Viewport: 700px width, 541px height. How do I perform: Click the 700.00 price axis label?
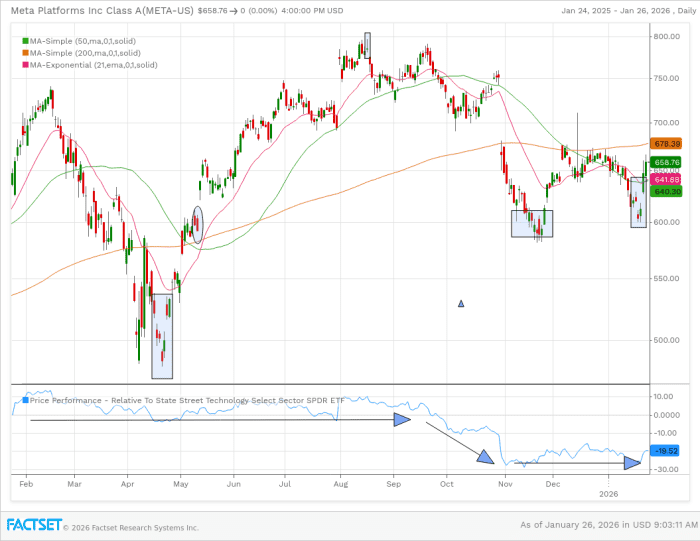pyautogui.click(x=667, y=123)
